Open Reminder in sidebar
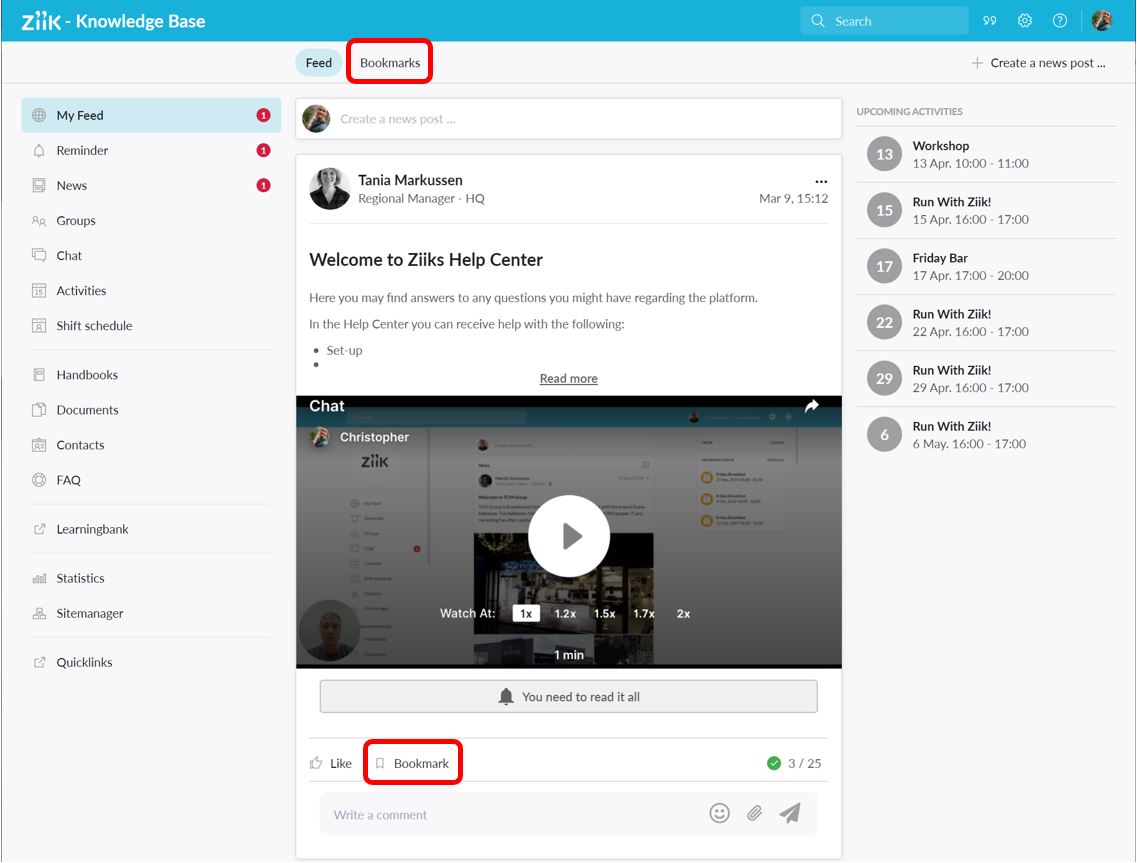Image resolution: width=1137 pixels, height=863 pixels. (152, 150)
